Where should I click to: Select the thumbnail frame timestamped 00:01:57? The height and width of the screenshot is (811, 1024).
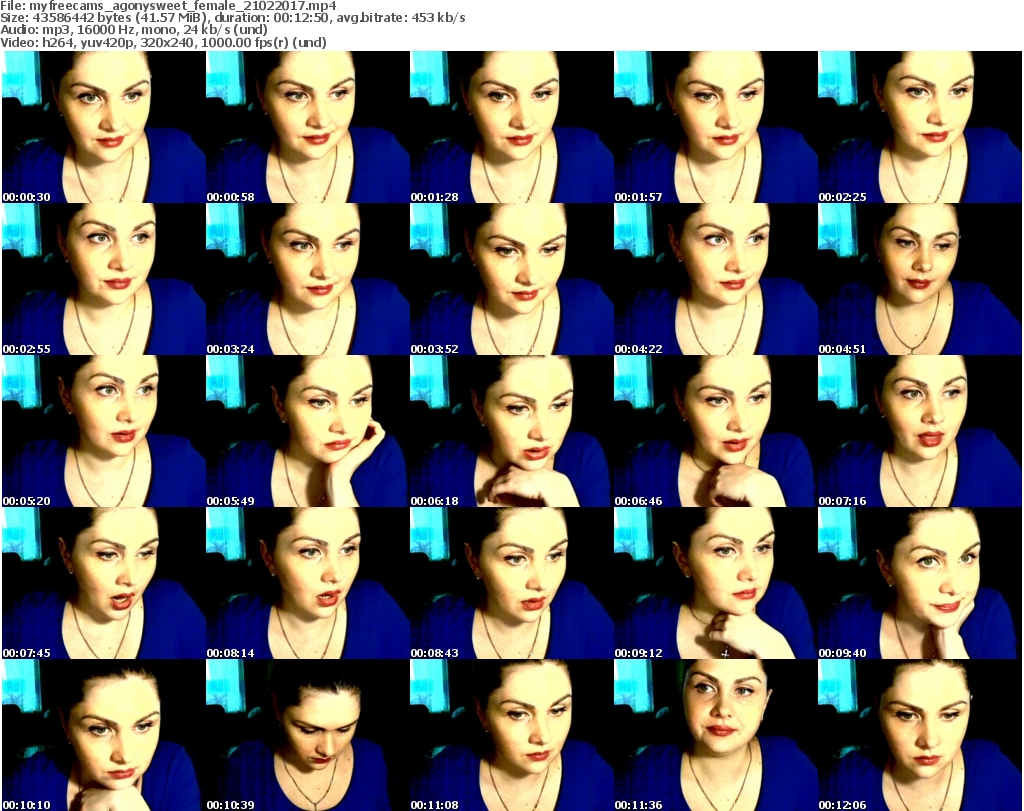point(716,127)
